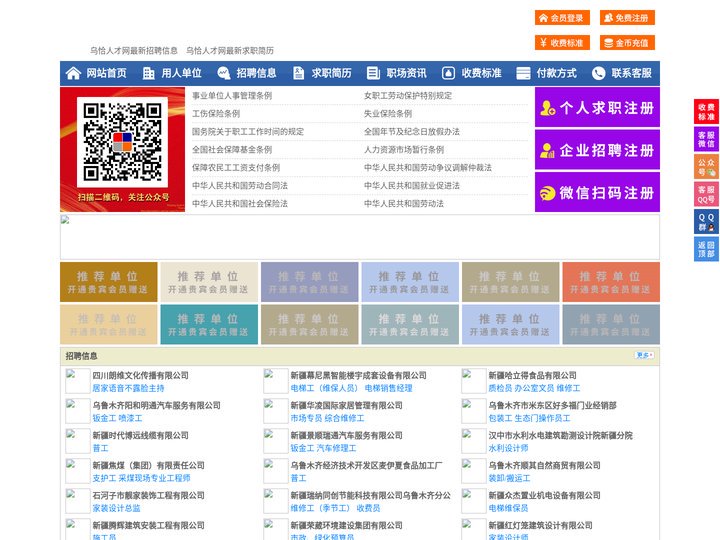Viewport: 720px width, 540px height.
Task: Click the 金币充值 button
Action: click(627, 43)
